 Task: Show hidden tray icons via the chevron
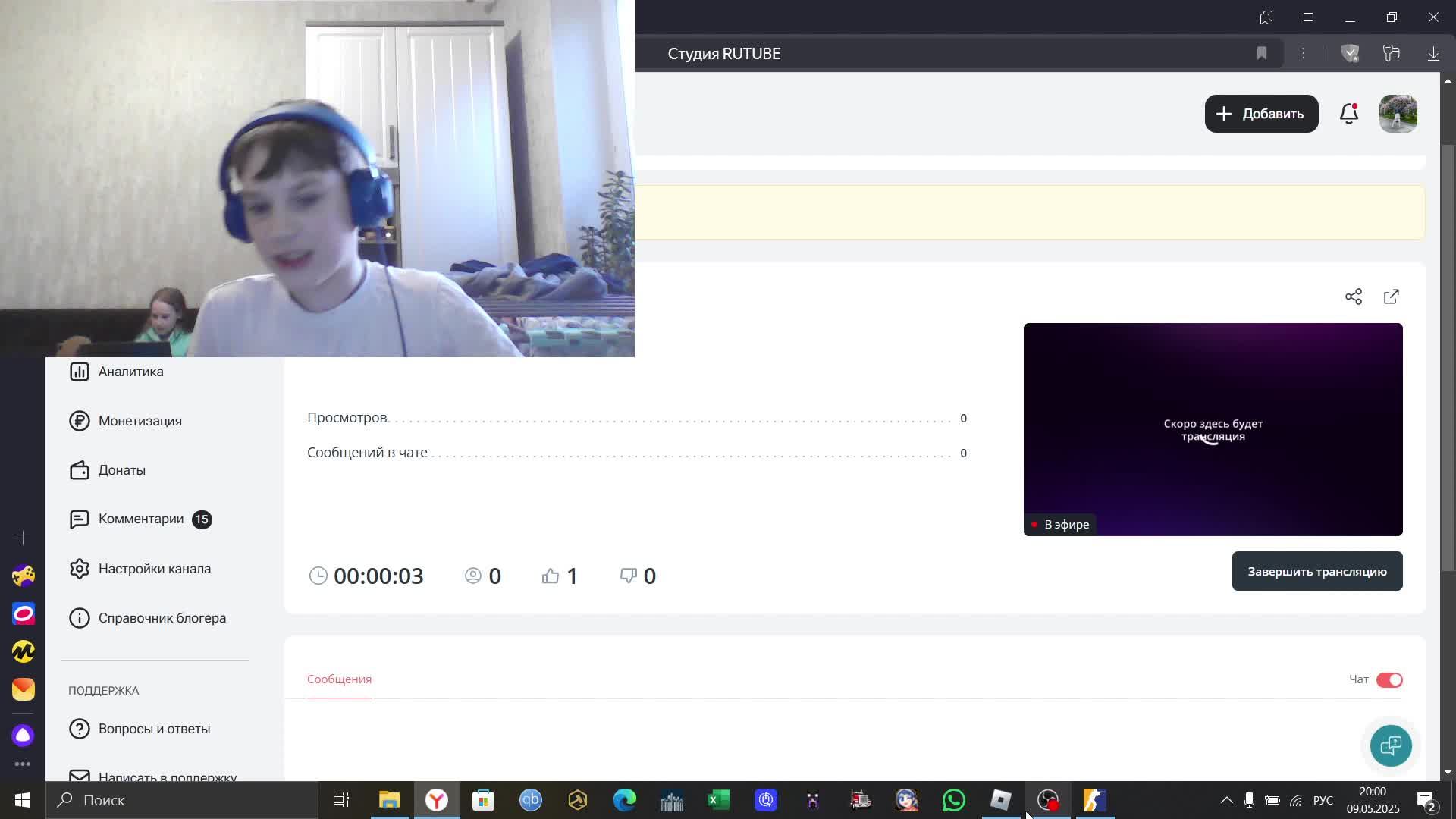point(1225,800)
